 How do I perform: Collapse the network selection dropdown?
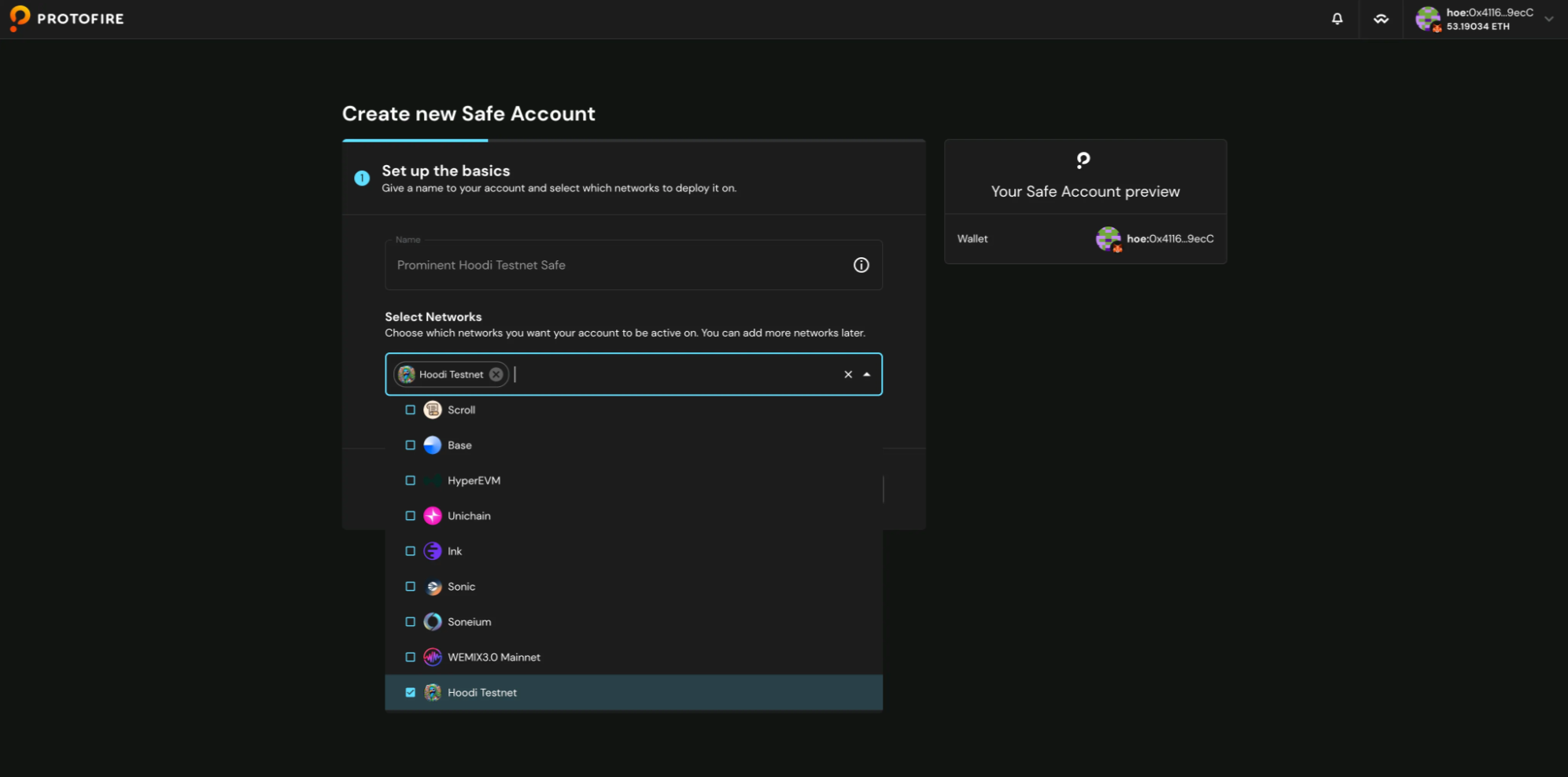tap(867, 374)
